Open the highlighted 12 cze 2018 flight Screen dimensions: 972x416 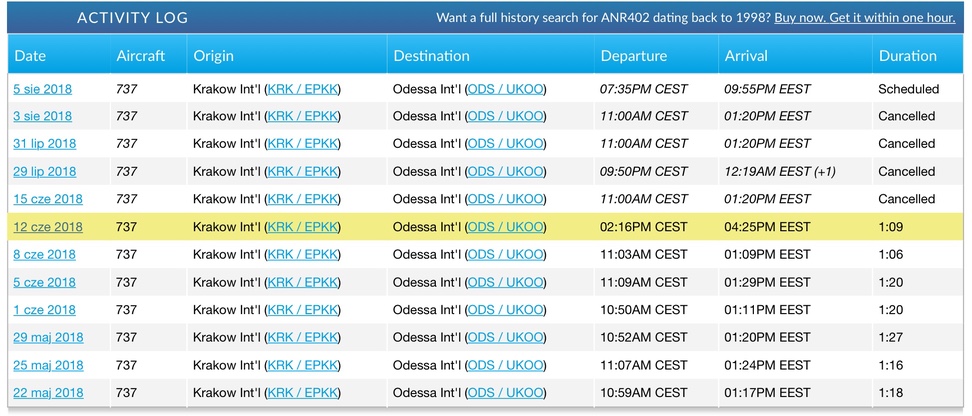click(x=48, y=227)
